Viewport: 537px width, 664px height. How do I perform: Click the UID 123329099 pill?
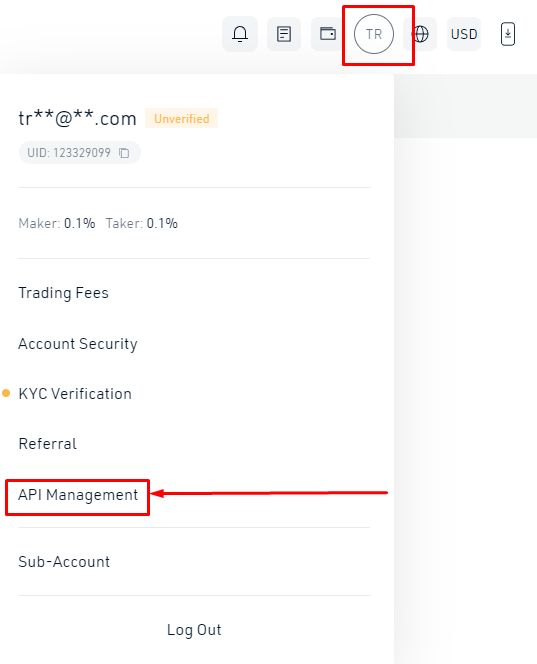click(80, 152)
